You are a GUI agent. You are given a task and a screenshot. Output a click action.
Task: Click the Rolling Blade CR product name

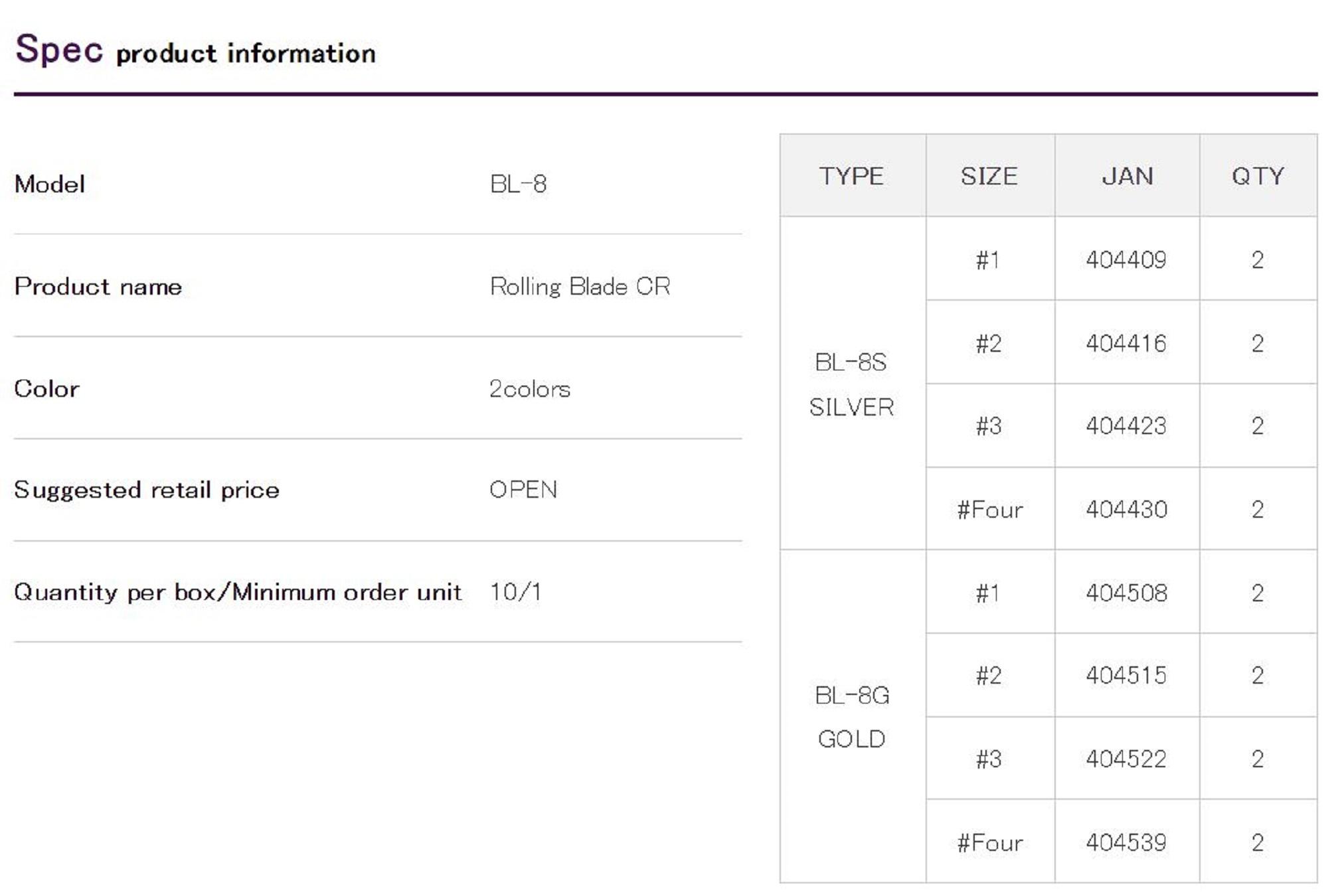click(x=580, y=287)
